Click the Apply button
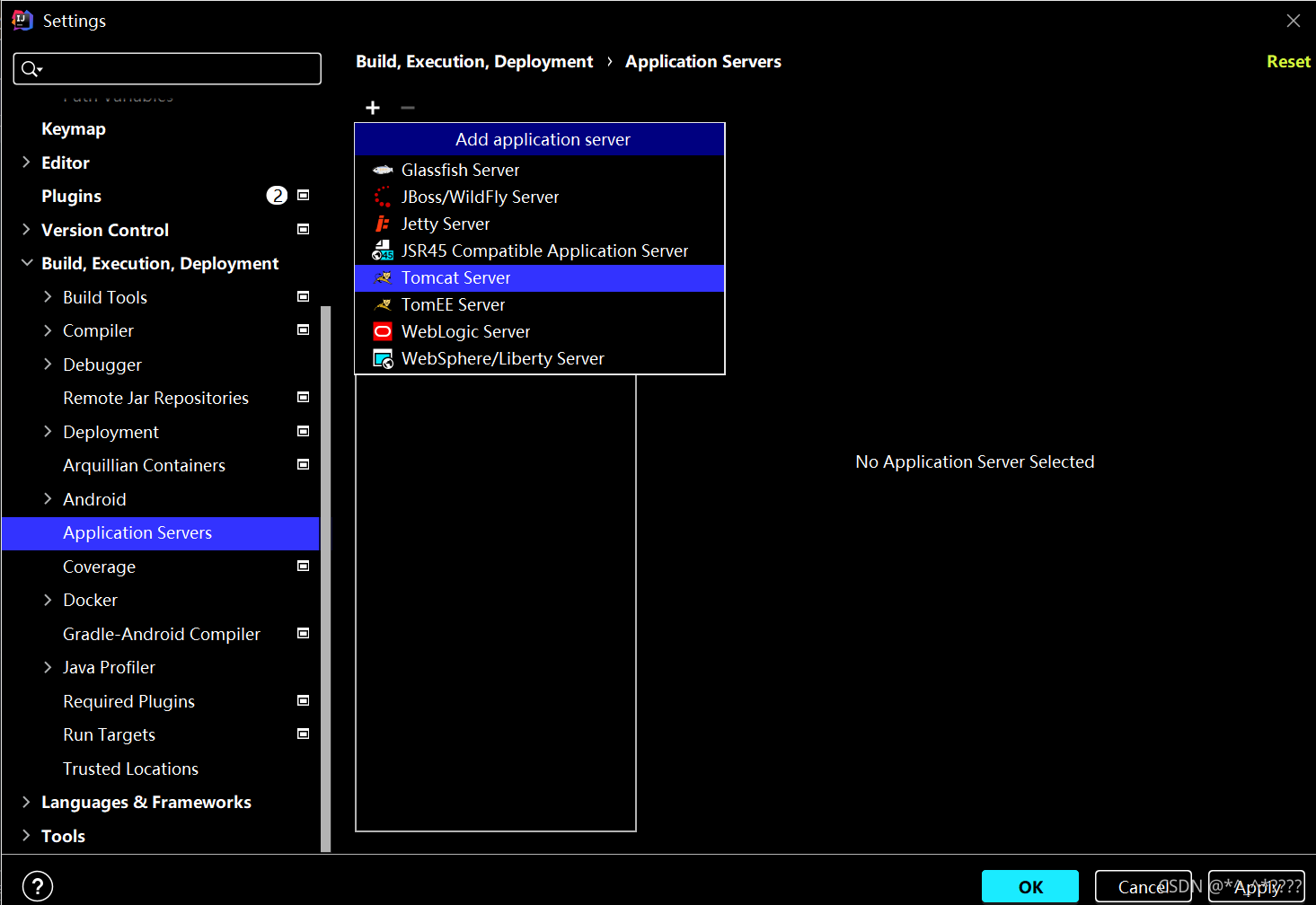The width and height of the screenshot is (1316, 905). pyautogui.click(x=1257, y=887)
